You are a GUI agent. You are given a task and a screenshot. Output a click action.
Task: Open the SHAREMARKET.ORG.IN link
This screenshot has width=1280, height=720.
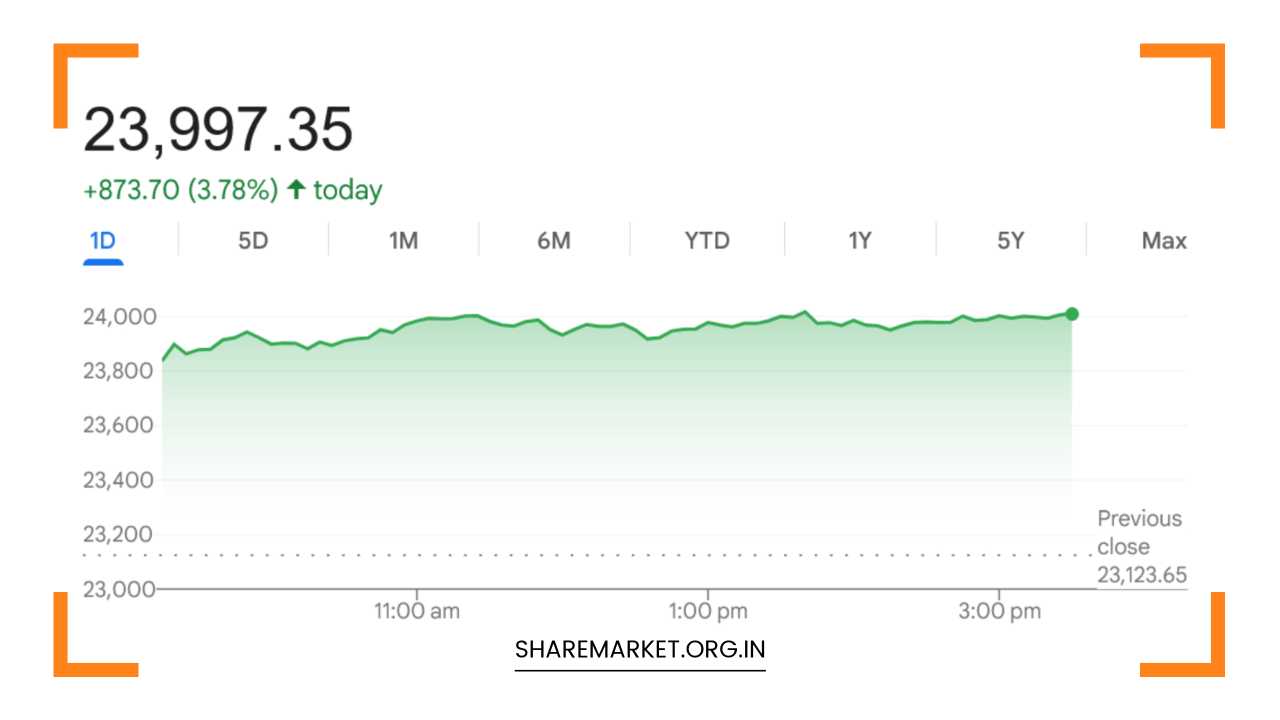click(x=640, y=649)
